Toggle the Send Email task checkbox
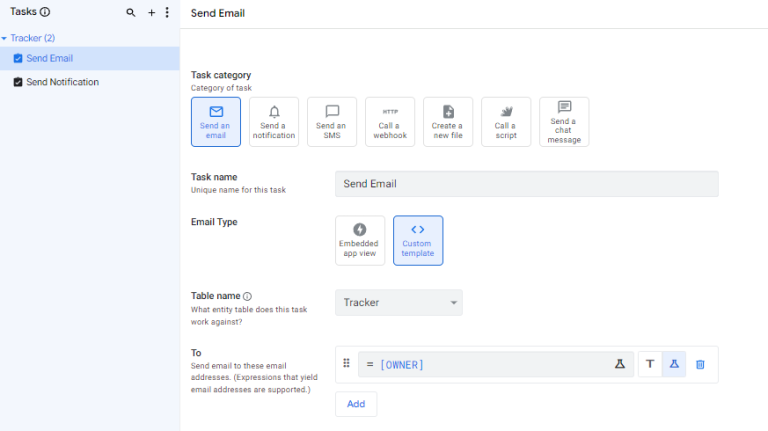Screen dimensions: 768x431 18,58
